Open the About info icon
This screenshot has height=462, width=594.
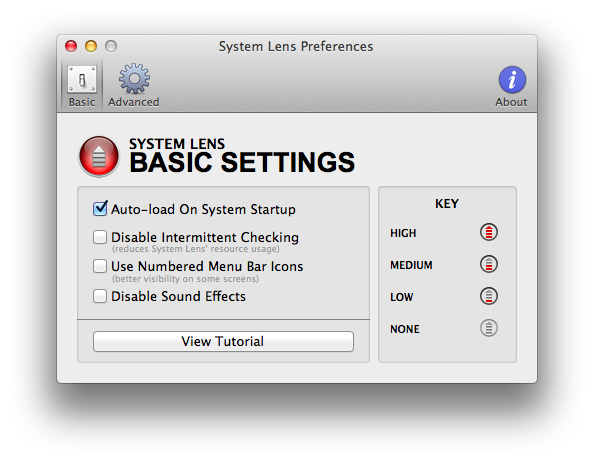(x=512, y=80)
